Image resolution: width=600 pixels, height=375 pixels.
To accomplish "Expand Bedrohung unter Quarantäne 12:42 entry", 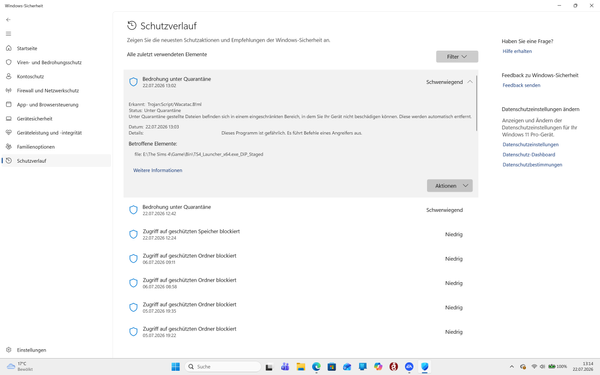I will pos(301,210).
